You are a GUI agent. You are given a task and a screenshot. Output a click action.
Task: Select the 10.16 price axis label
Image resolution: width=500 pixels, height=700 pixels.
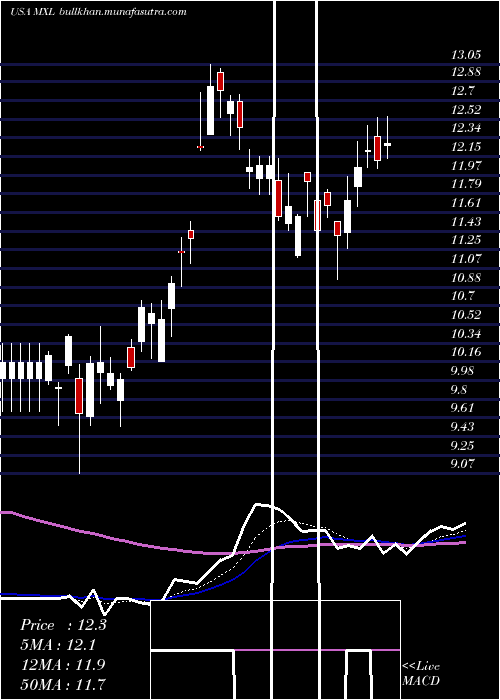click(x=466, y=352)
